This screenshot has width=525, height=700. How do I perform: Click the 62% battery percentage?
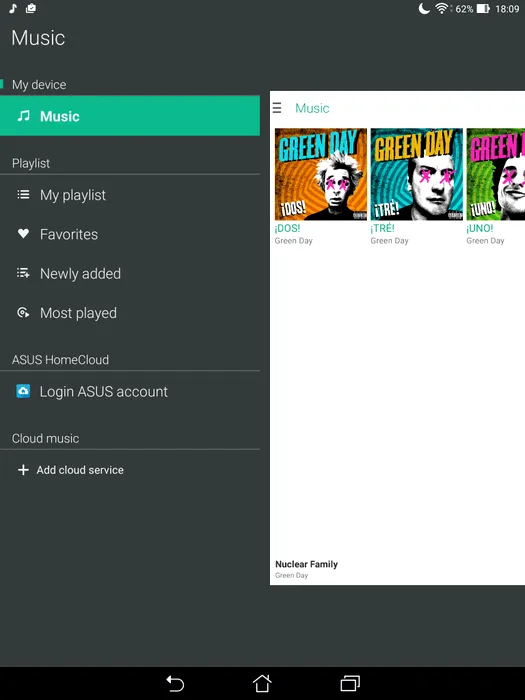pos(464,9)
